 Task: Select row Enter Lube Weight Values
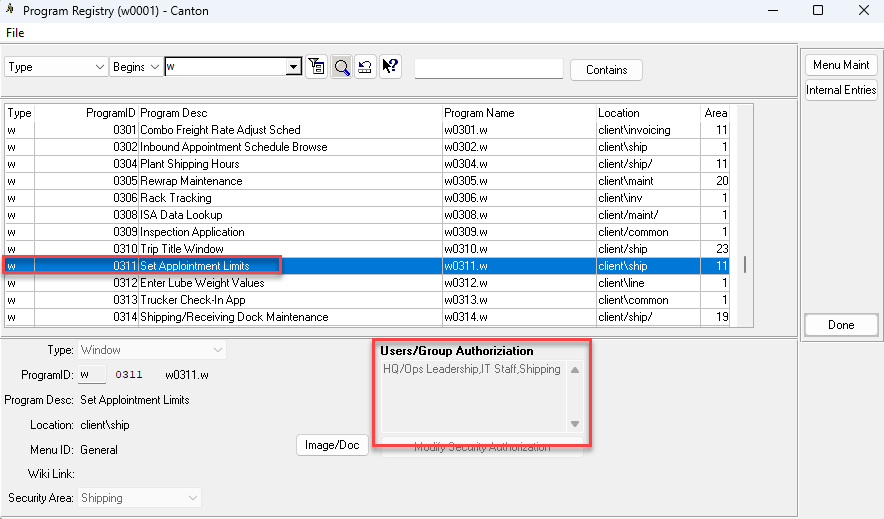coord(367,283)
